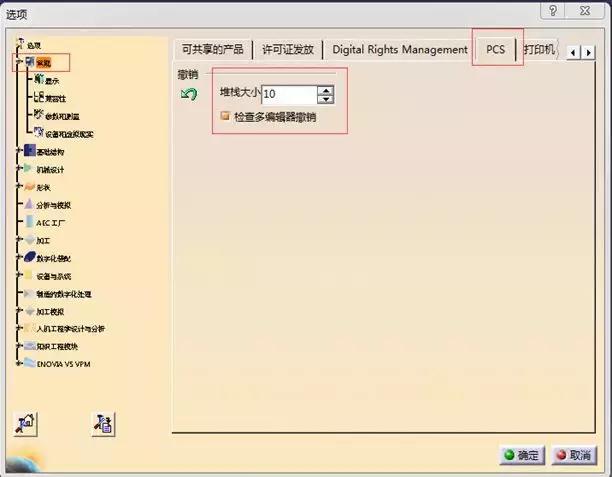
Task: Click the green undo arrow icon
Action: 189,94
